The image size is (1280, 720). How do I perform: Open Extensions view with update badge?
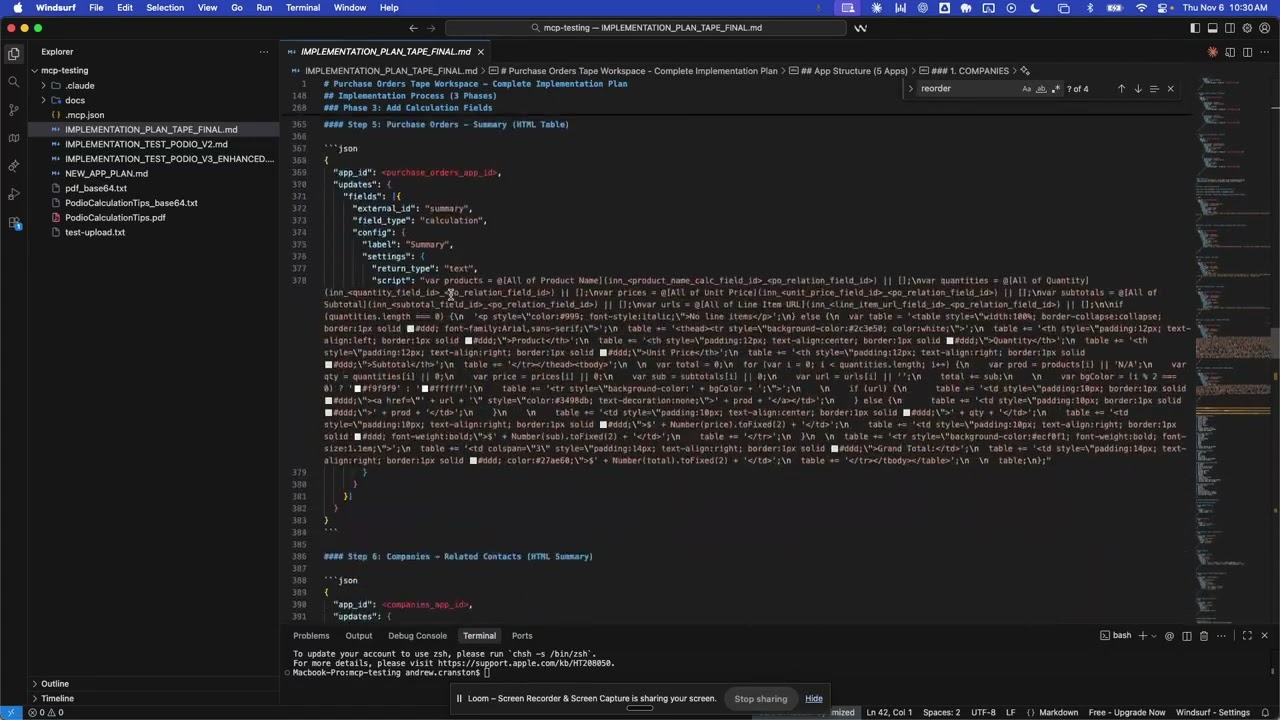point(13,222)
